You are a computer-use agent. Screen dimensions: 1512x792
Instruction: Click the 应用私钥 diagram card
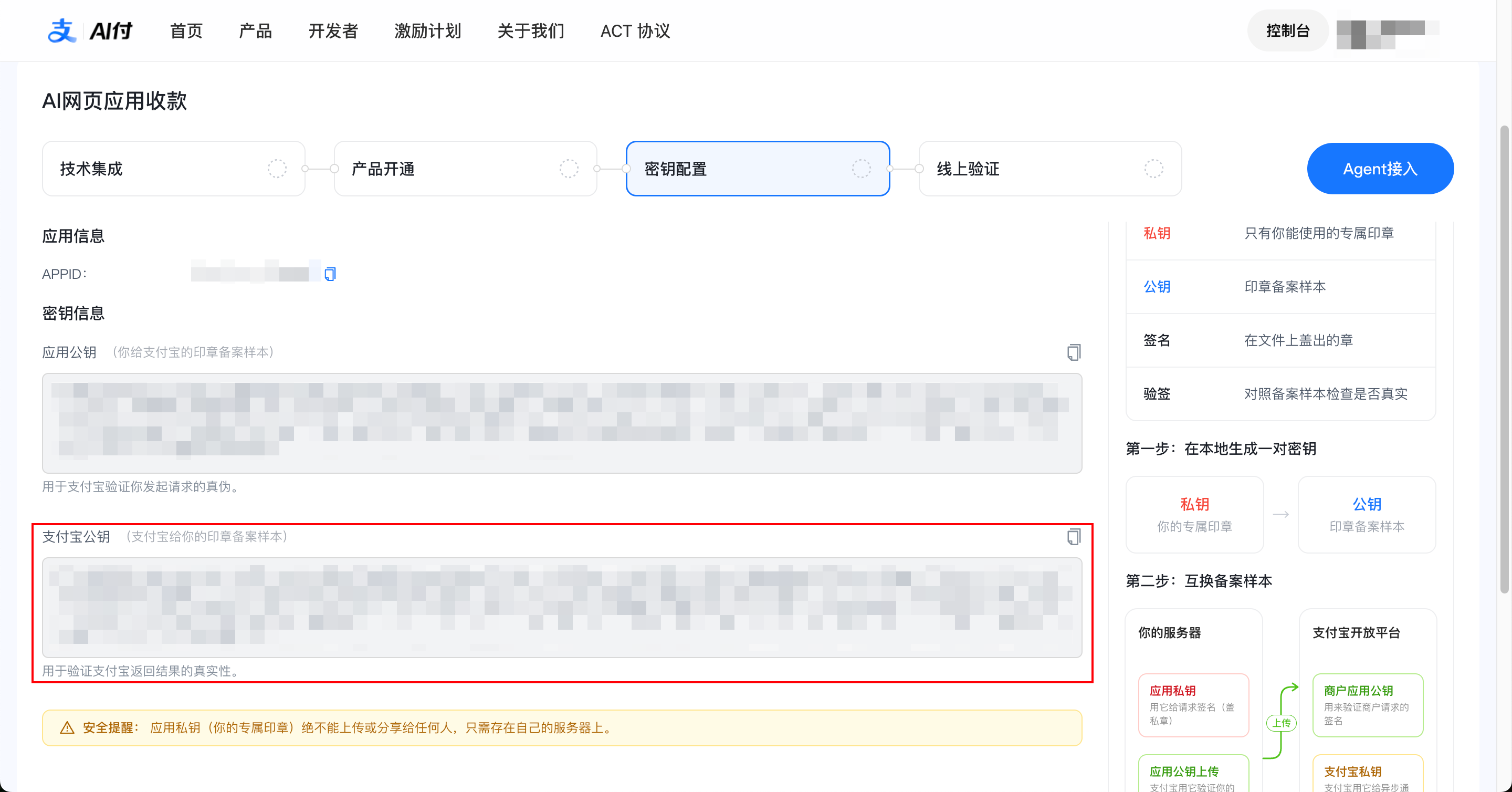(1193, 705)
